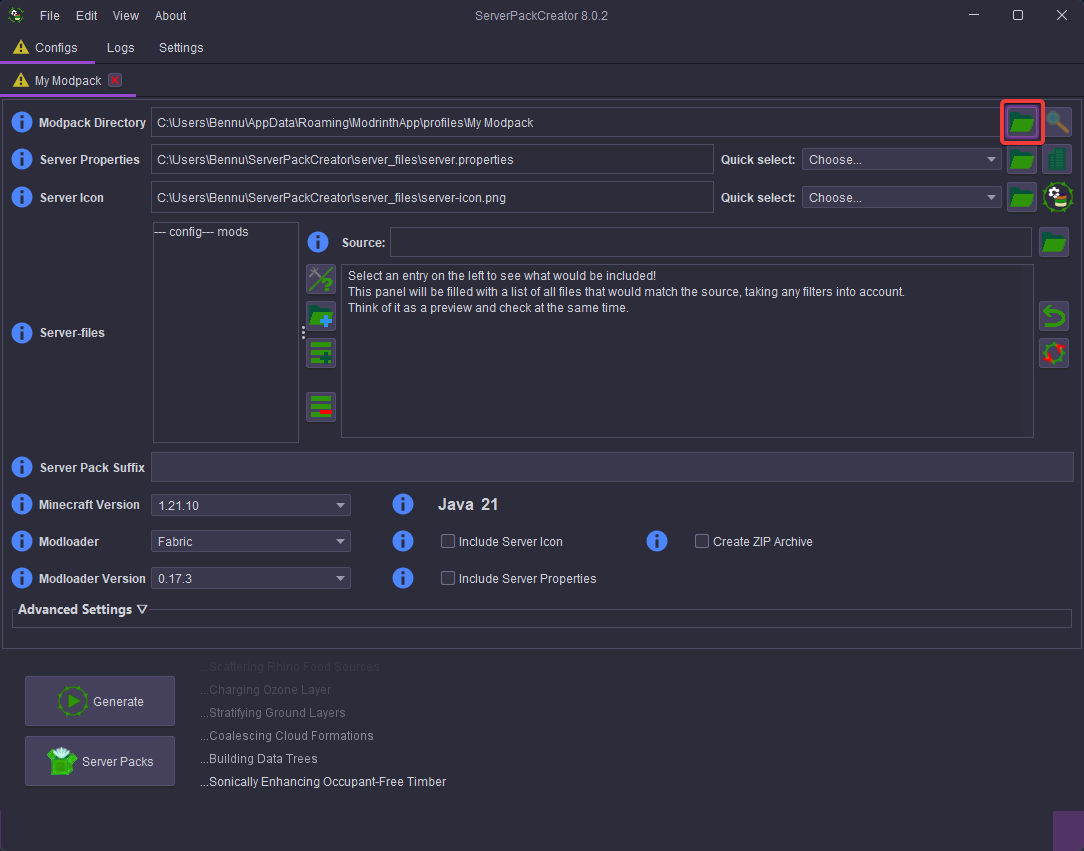
Task: Click the green undo arrow in Server-files
Action: click(x=1054, y=316)
